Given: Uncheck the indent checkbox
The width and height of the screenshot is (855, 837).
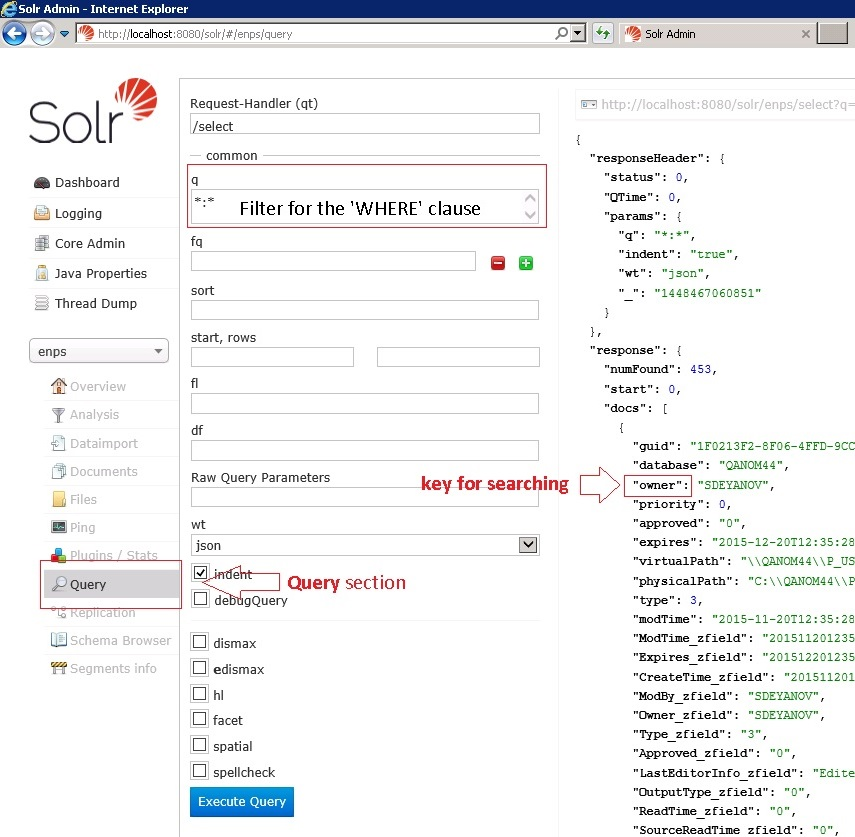Looking at the screenshot, I should pyautogui.click(x=200, y=573).
